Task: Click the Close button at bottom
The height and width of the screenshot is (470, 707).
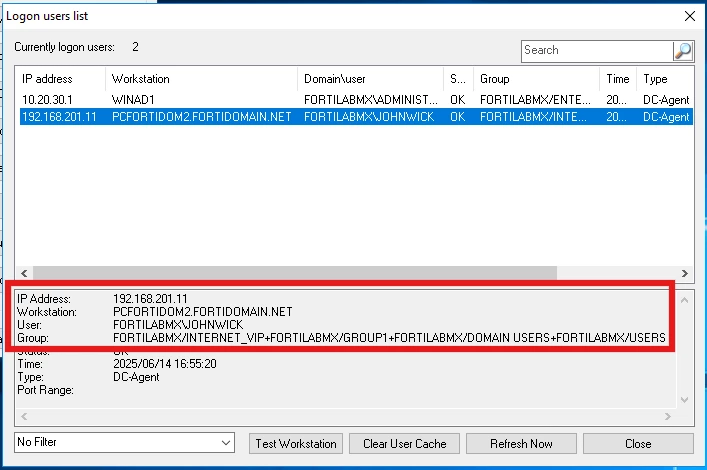Action: 638,444
